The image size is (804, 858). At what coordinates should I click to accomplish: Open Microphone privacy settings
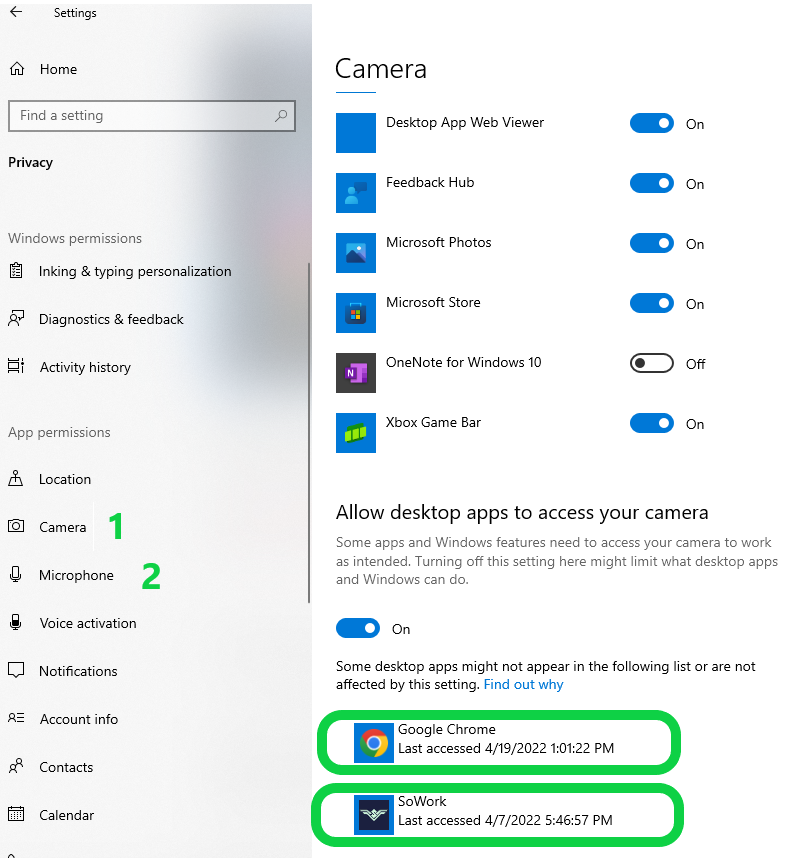coord(76,575)
